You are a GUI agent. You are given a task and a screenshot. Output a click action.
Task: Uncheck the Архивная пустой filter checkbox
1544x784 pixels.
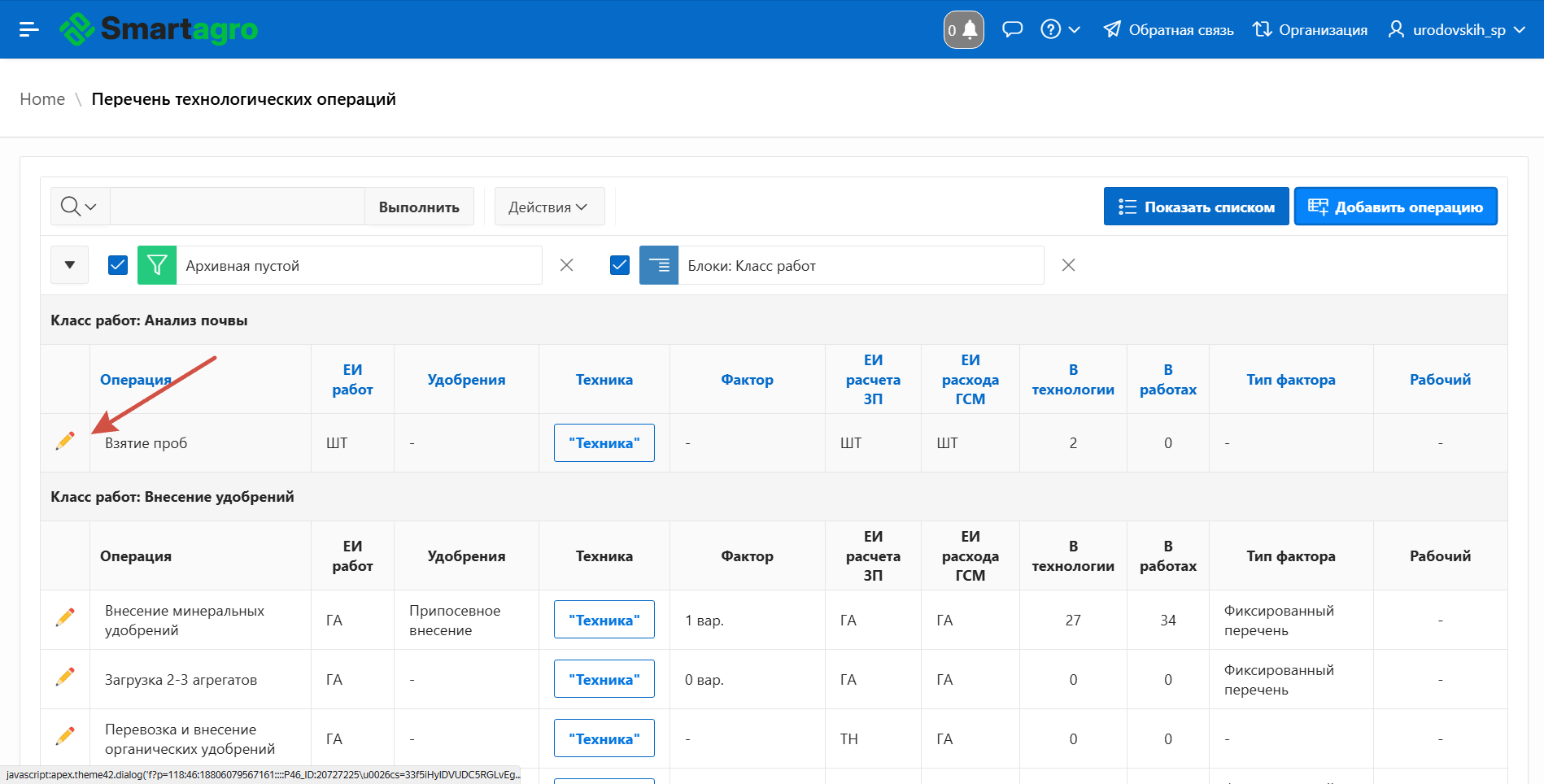click(x=118, y=265)
